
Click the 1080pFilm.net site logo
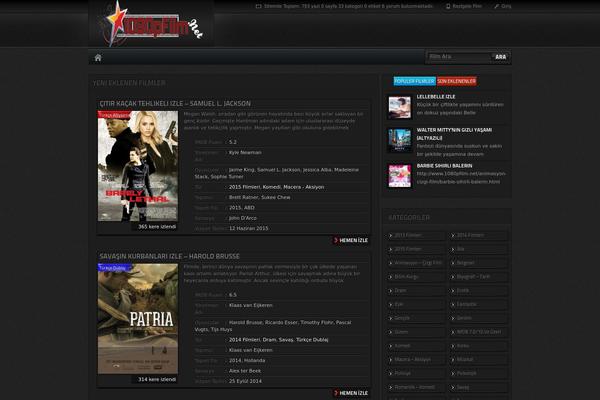pos(151,24)
